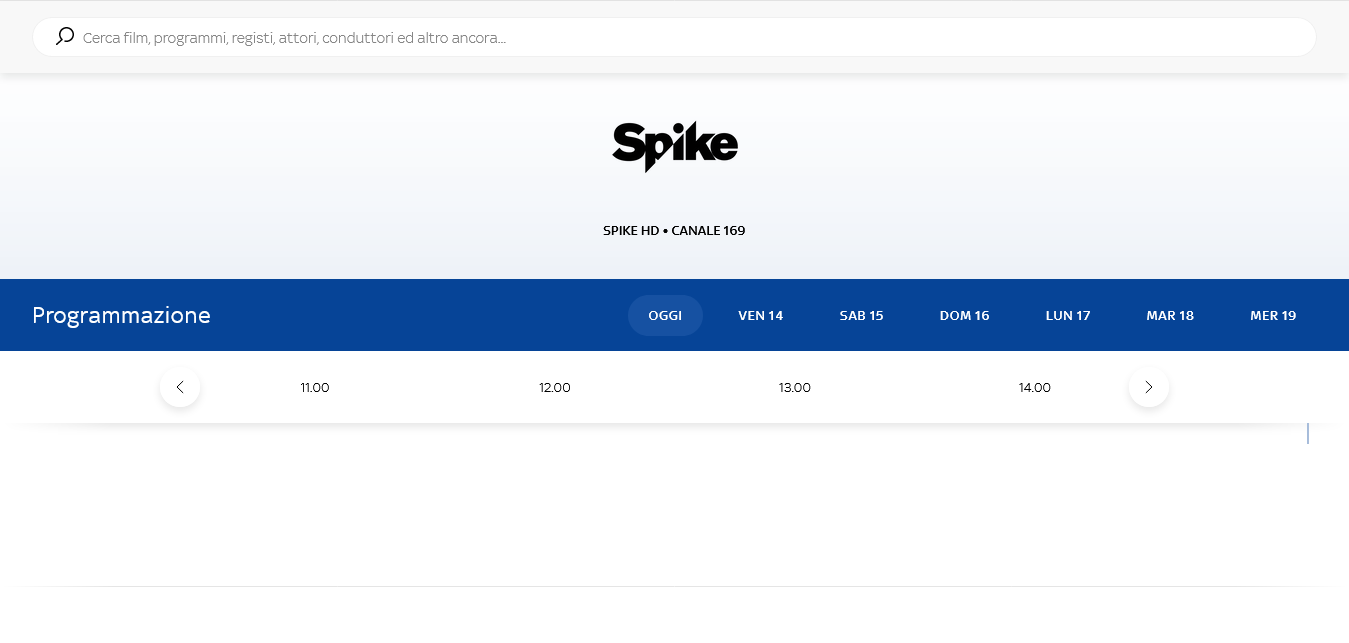This screenshot has height=643, width=1349.
Task: Show the DOM 16 schedule
Action: (x=965, y=315)
